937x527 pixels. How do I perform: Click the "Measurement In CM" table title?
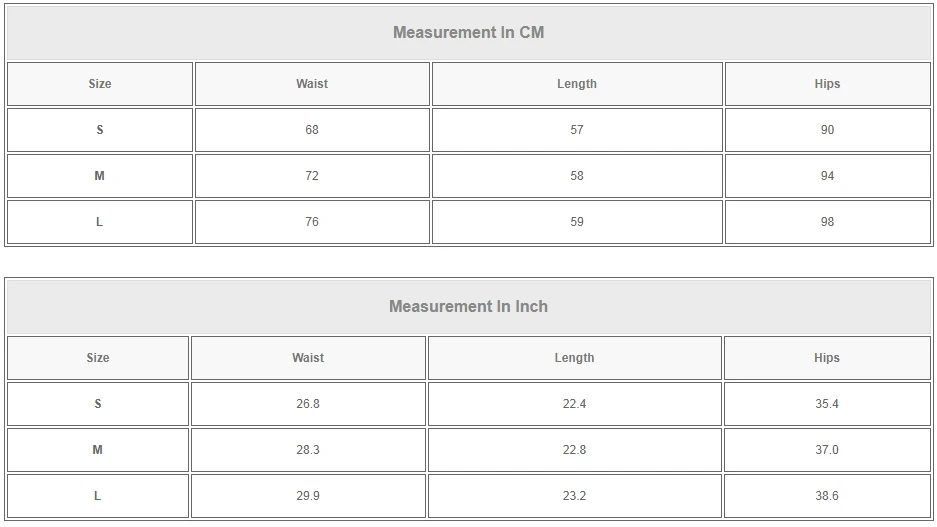468,32
